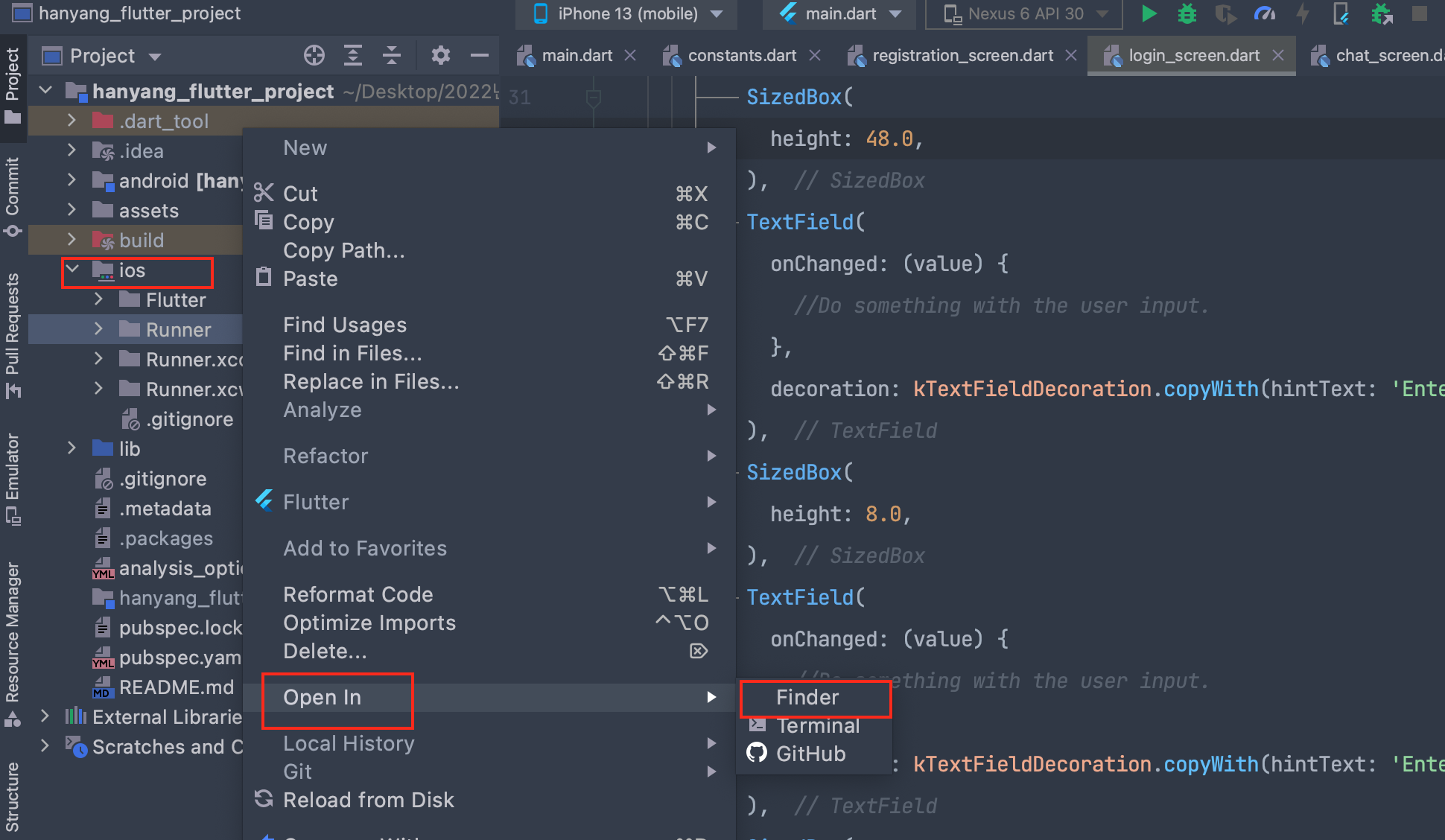Click the Select Opened File crosshair icon
Viewport: 1445px width, 840px height.
tap(314, 55)
